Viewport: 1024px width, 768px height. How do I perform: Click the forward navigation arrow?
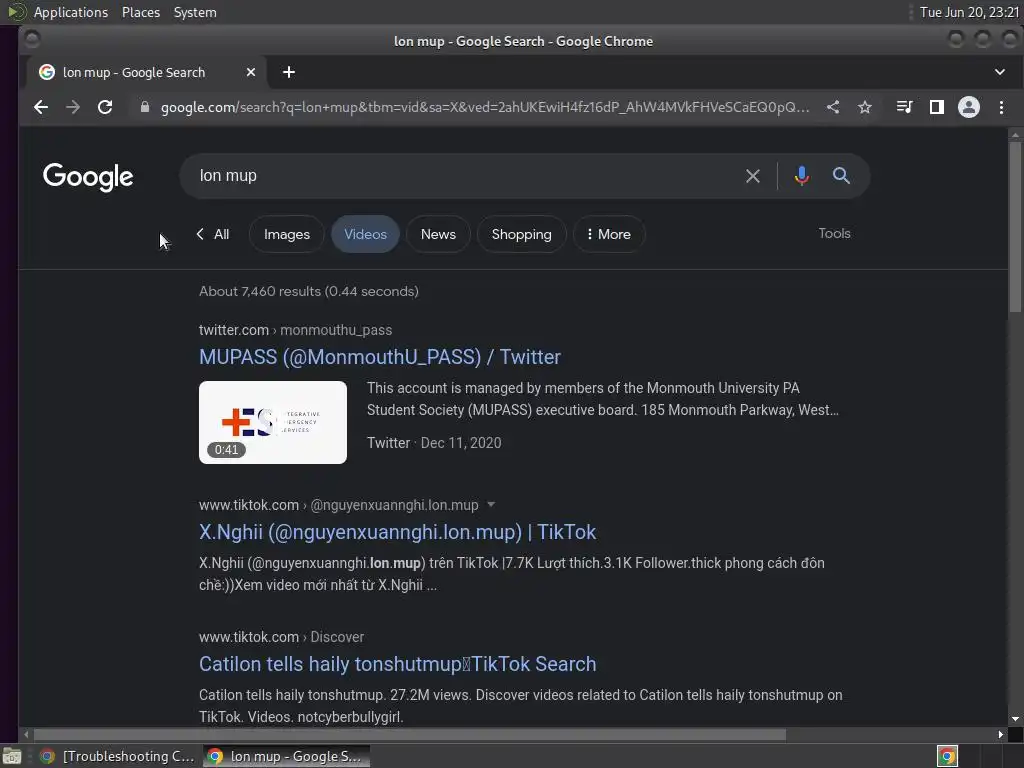click(x=72, y=107)
